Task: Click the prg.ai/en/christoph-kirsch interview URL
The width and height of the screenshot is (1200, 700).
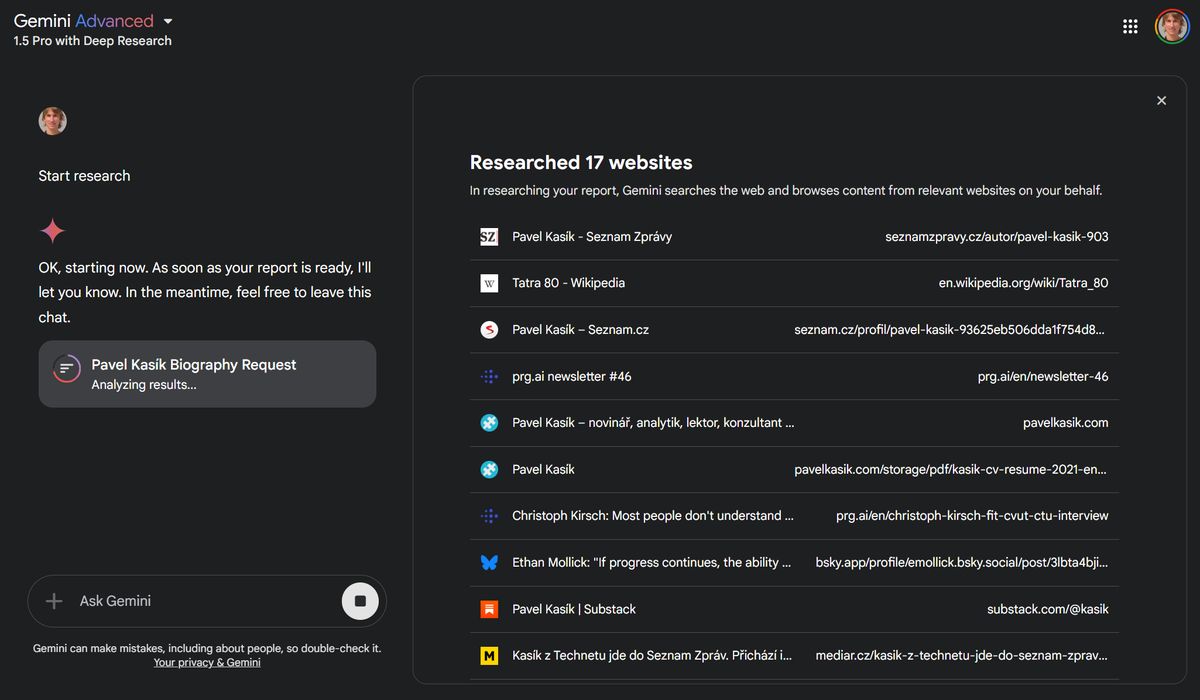Action: click(x=972, y=516)
